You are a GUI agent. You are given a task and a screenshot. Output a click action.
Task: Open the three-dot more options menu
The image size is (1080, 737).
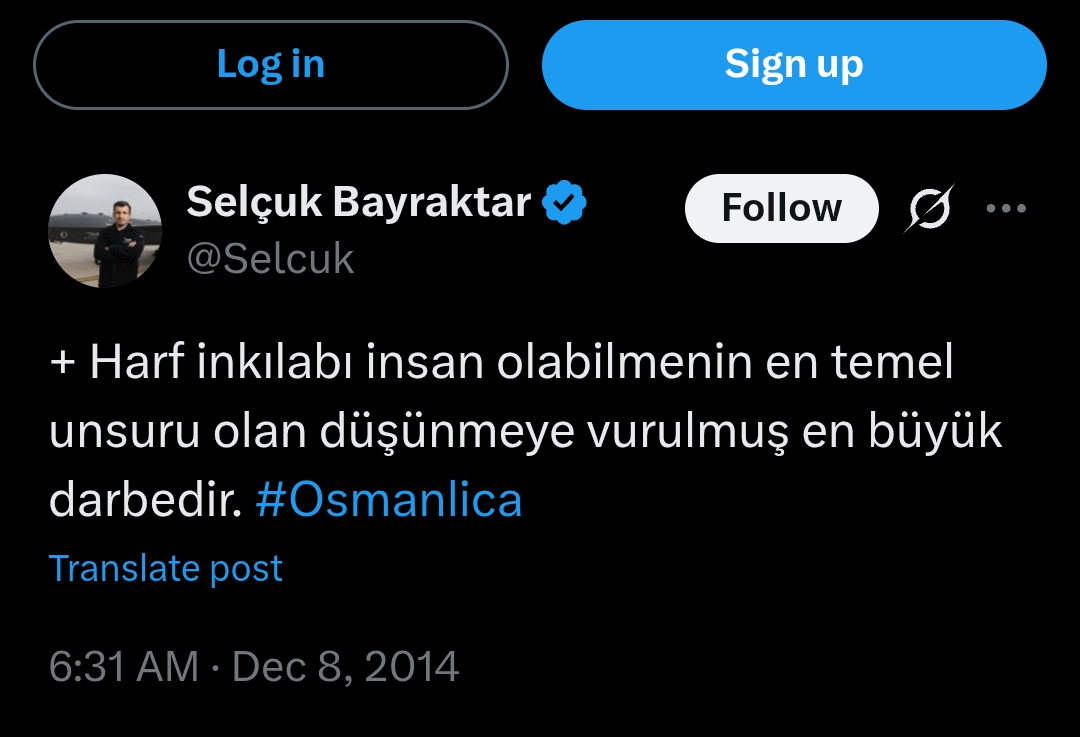1006,208
